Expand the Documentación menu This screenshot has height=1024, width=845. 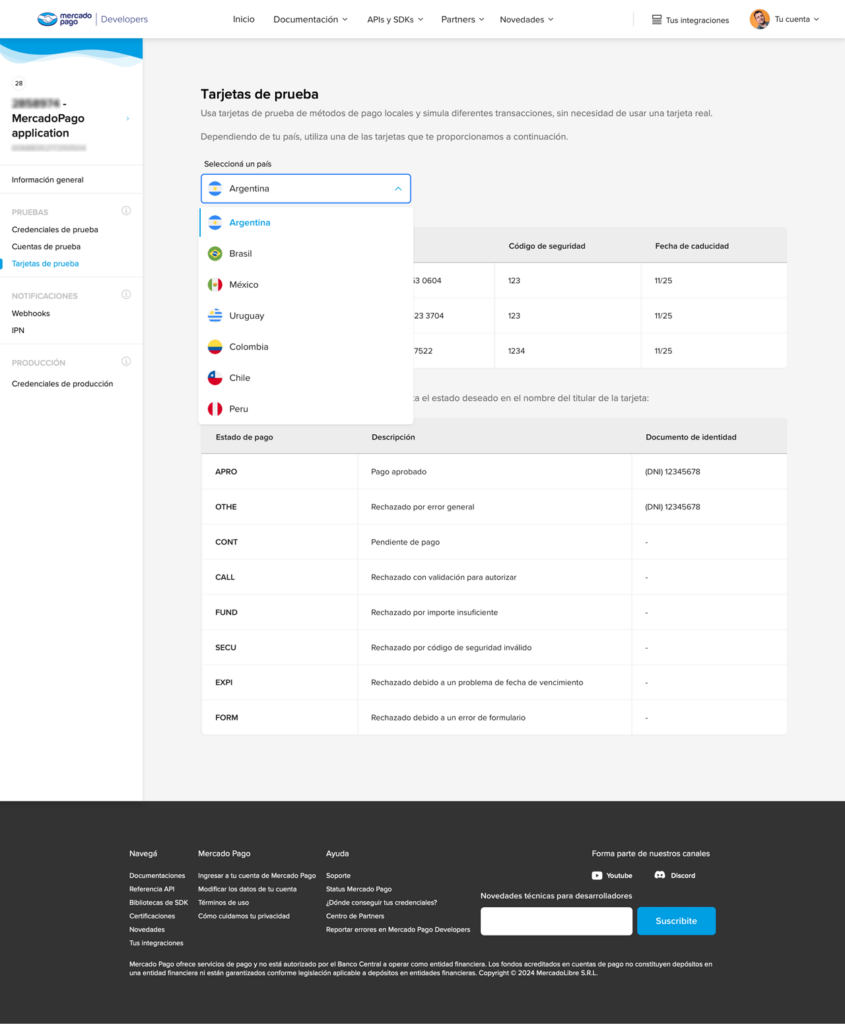tap(310, 20)
